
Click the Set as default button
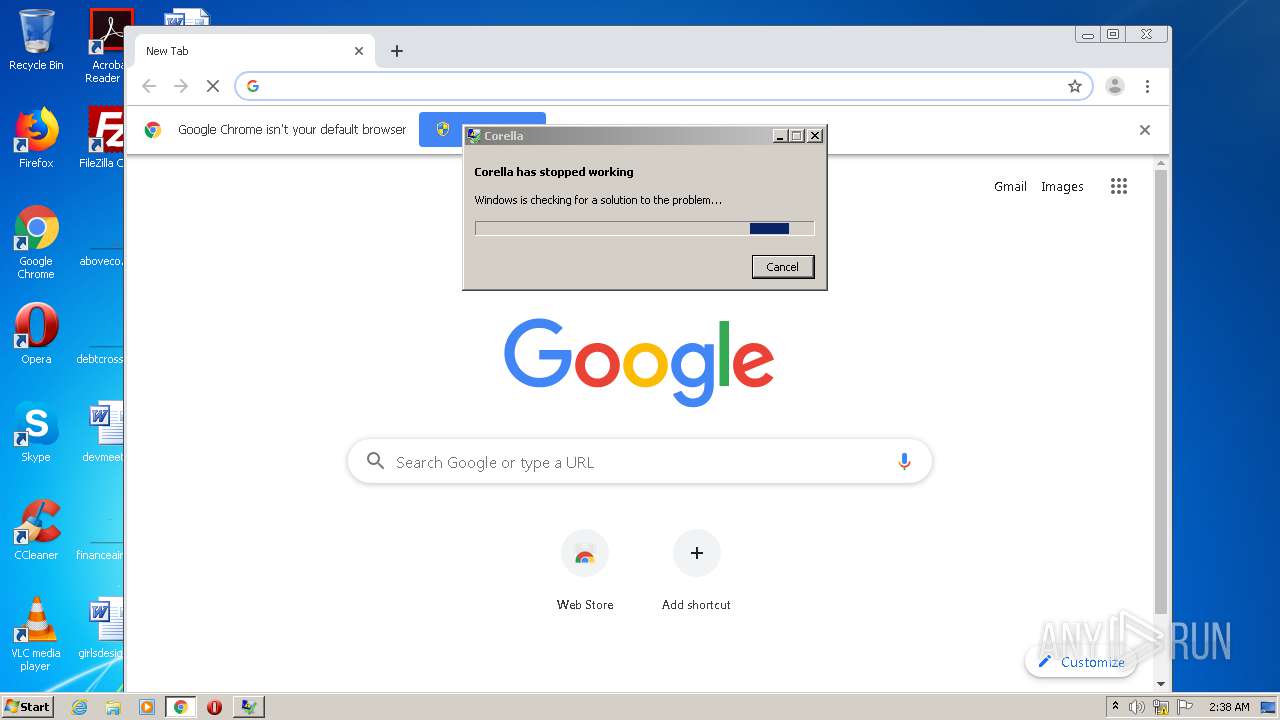click(441, 130)
